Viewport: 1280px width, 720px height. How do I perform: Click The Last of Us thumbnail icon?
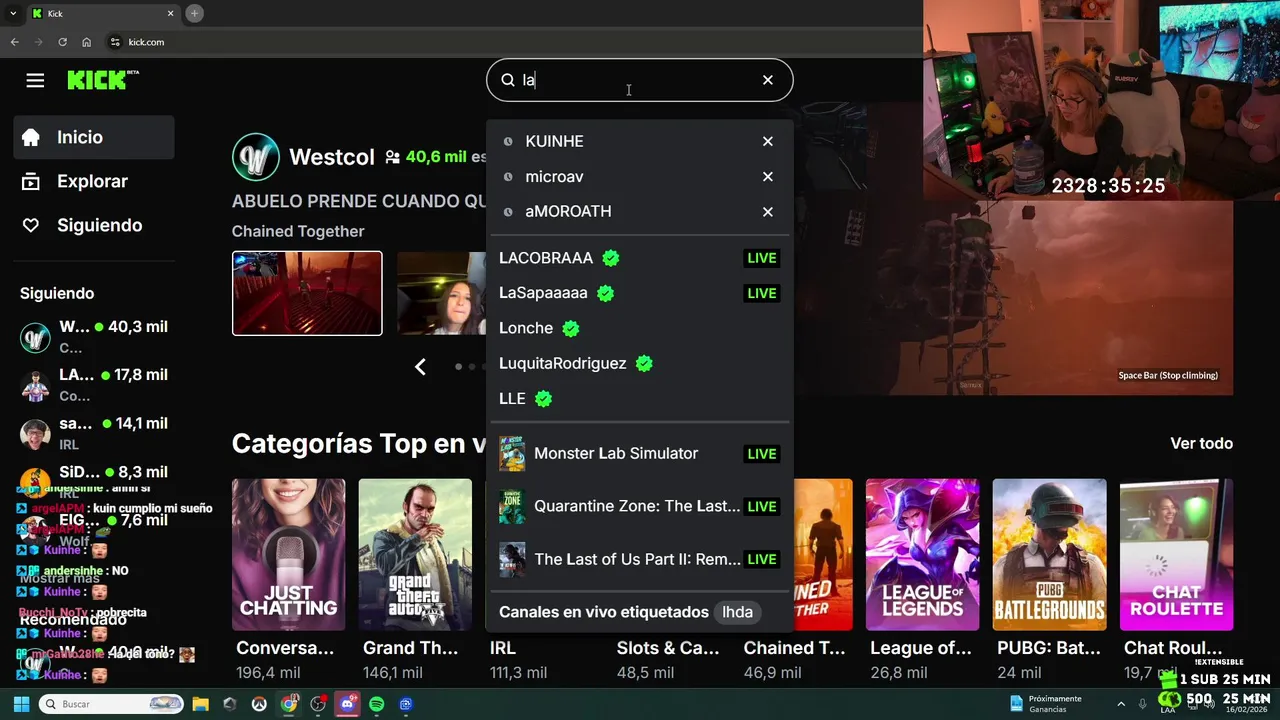pyautogui.click(x=512, y=560)
